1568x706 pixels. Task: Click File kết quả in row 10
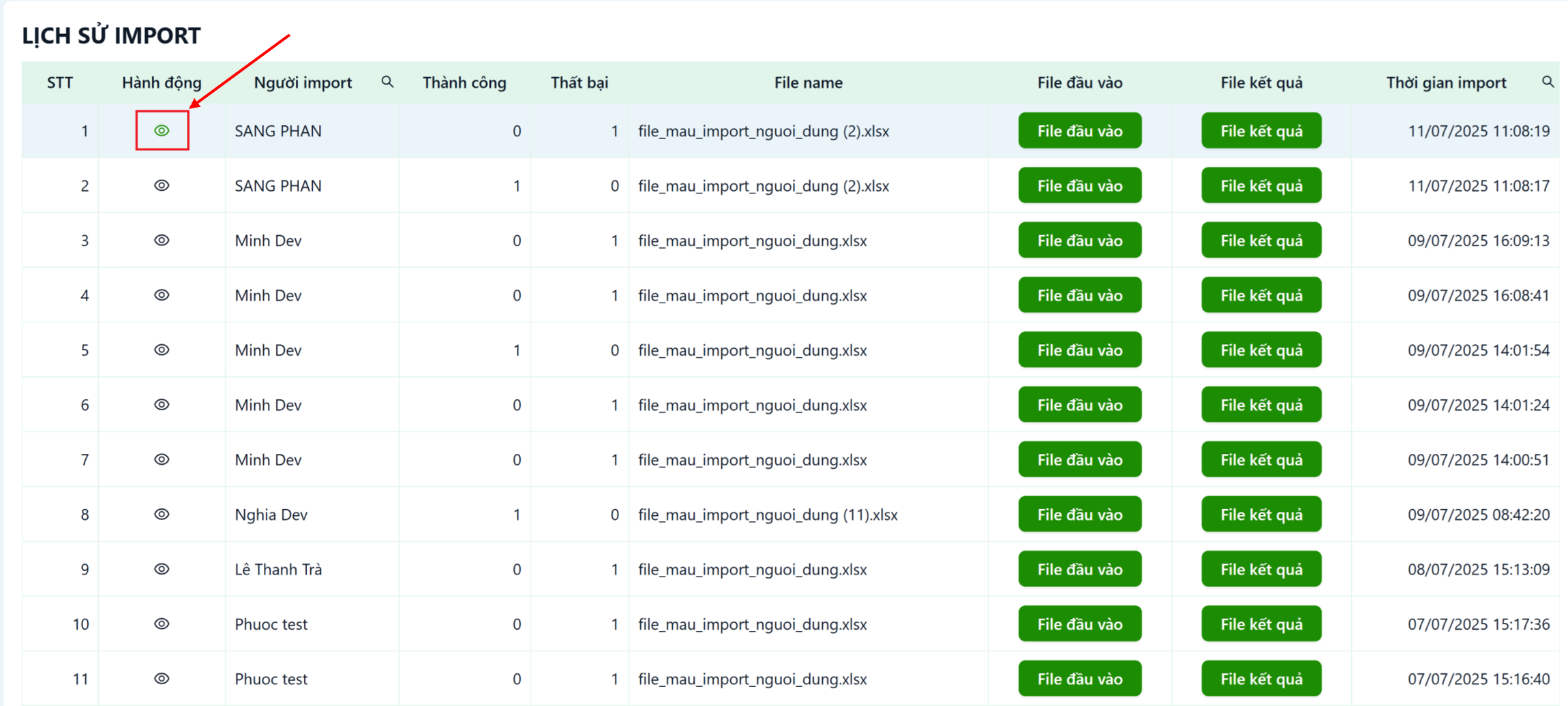pos(1261,624)
